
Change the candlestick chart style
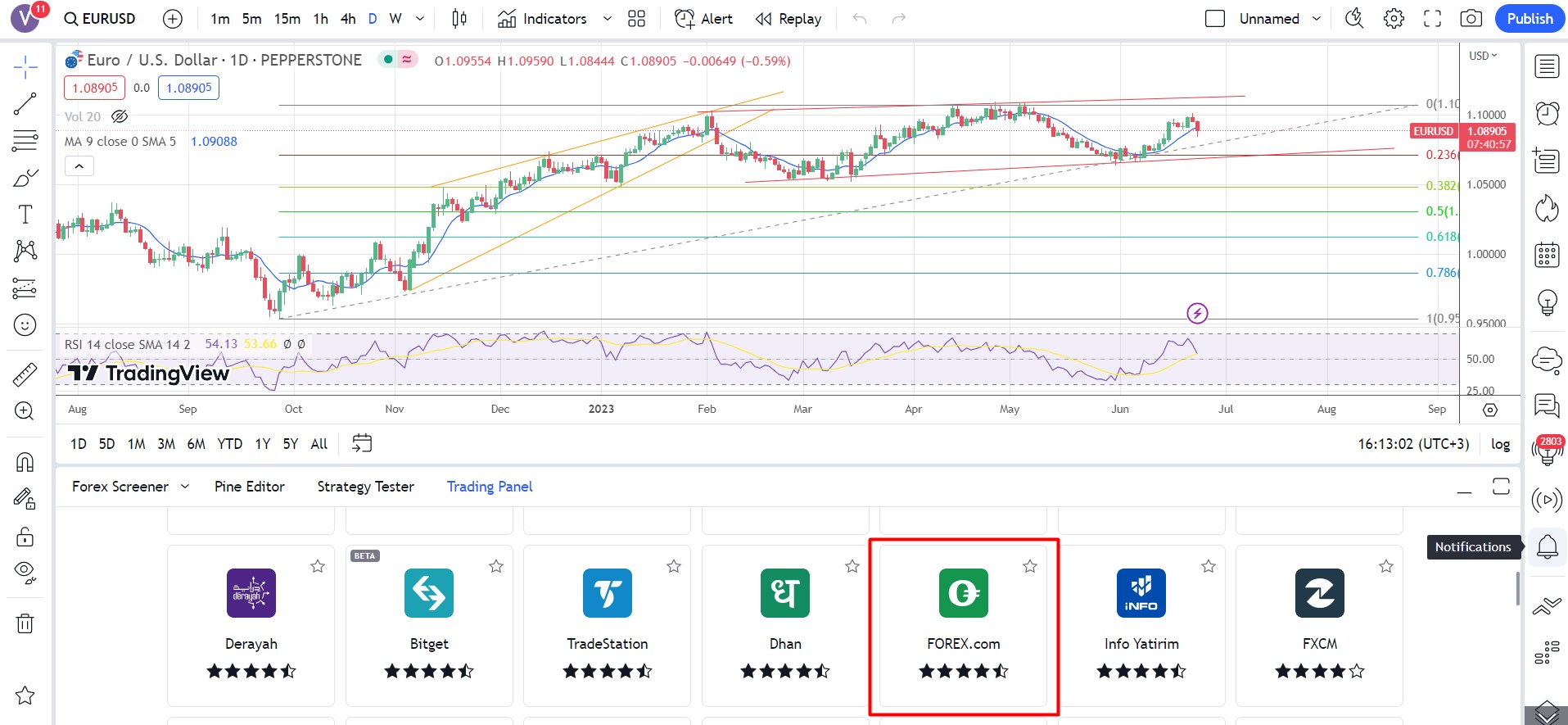coord(459,19)
